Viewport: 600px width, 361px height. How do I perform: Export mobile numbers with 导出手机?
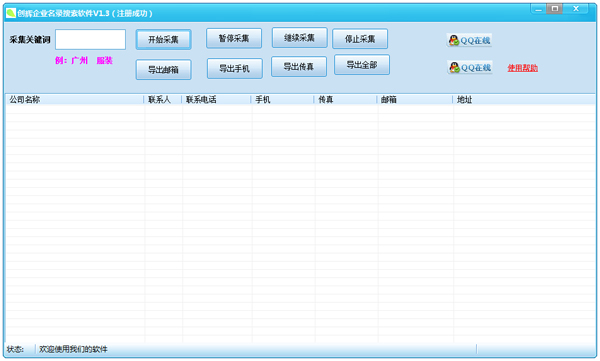click(235, 69)
